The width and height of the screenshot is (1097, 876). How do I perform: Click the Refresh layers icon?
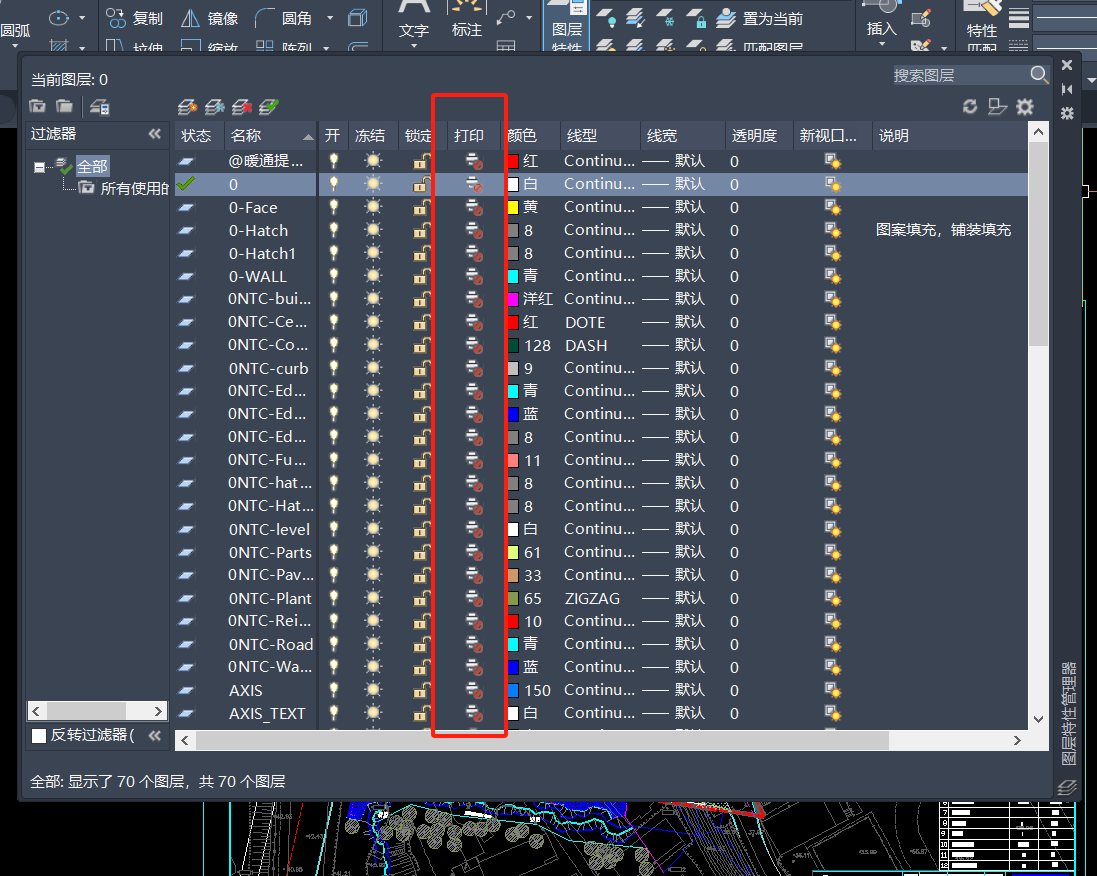click(x=970, y=106)
